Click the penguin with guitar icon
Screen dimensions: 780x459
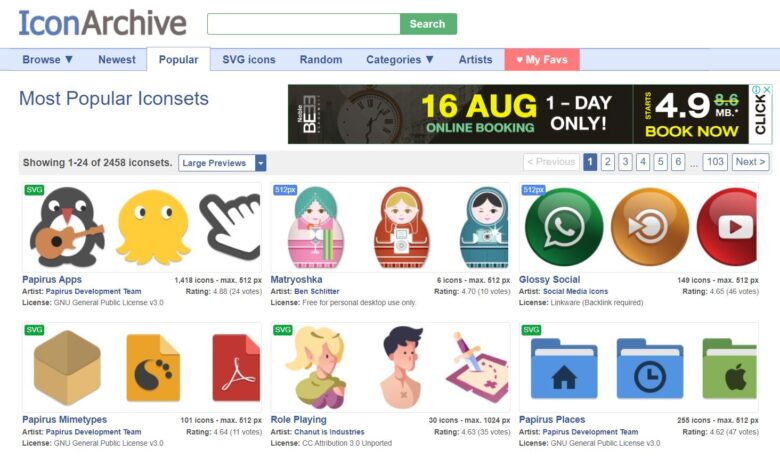[x=67, y=227]
